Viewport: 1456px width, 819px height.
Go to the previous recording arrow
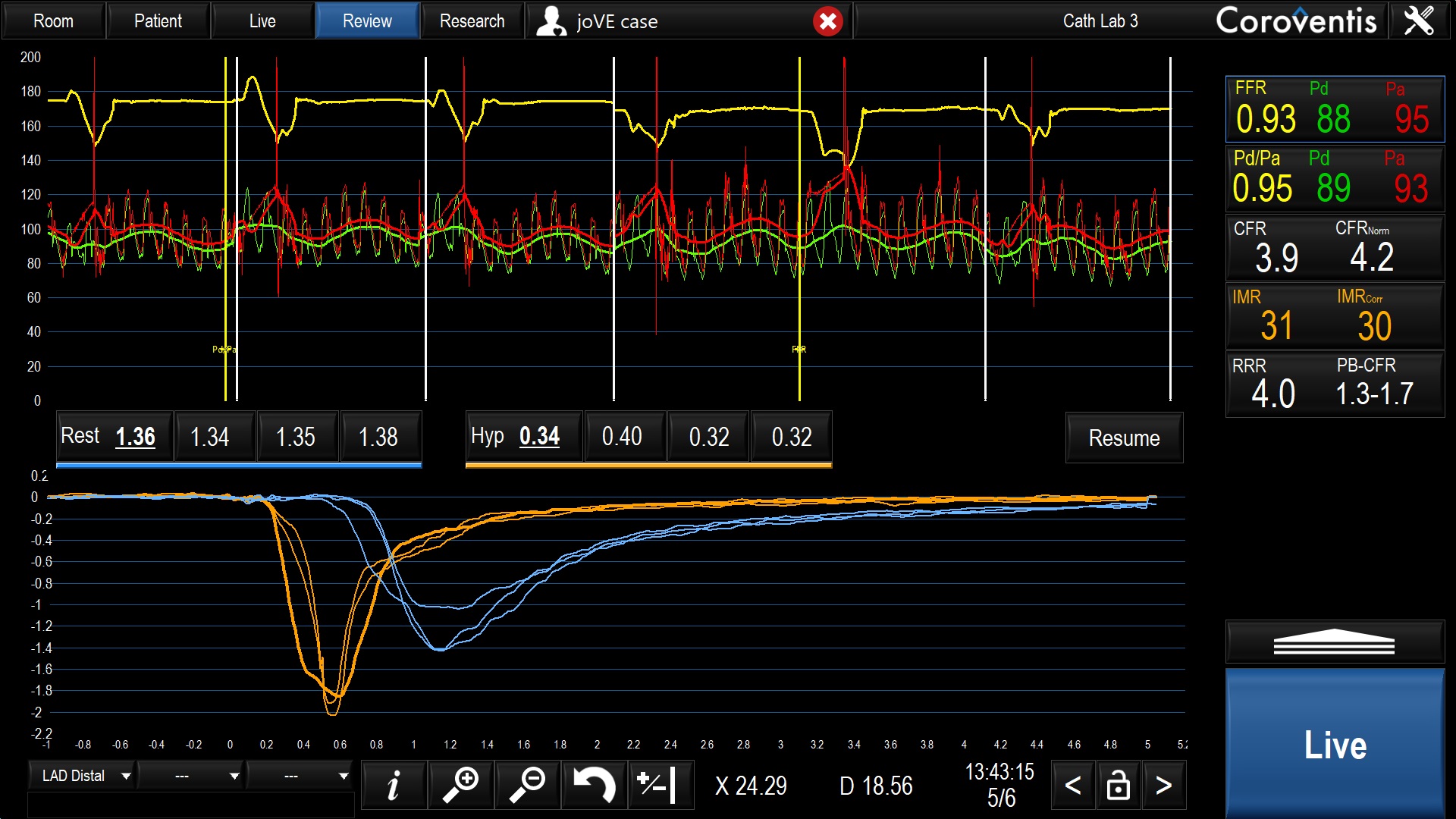pos(1072,786)
